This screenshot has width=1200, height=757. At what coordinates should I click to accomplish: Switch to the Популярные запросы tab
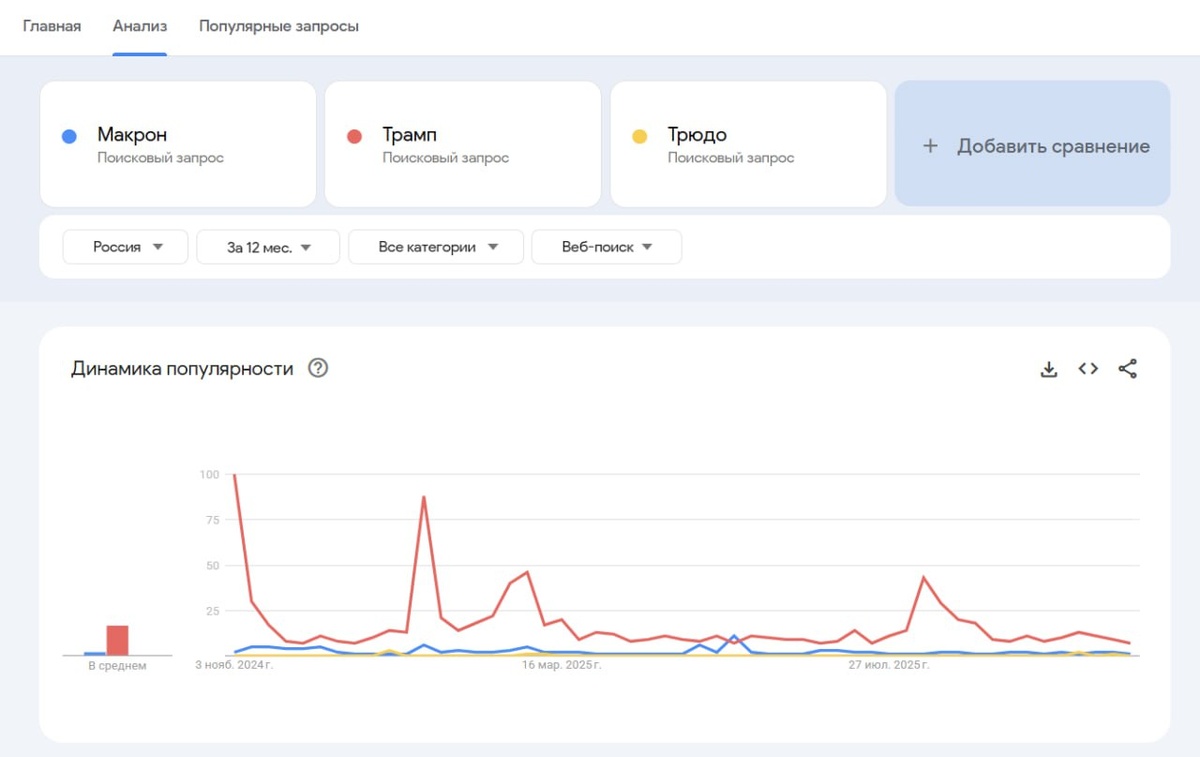pos(279,26)
